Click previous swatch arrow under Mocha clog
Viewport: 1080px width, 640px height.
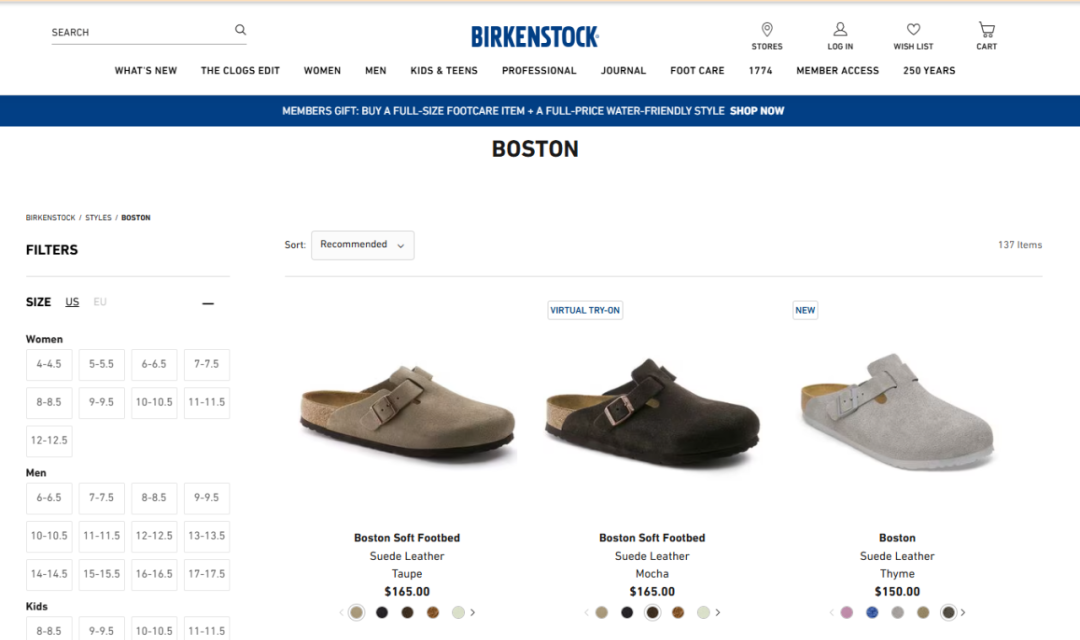tap(586, 612)
